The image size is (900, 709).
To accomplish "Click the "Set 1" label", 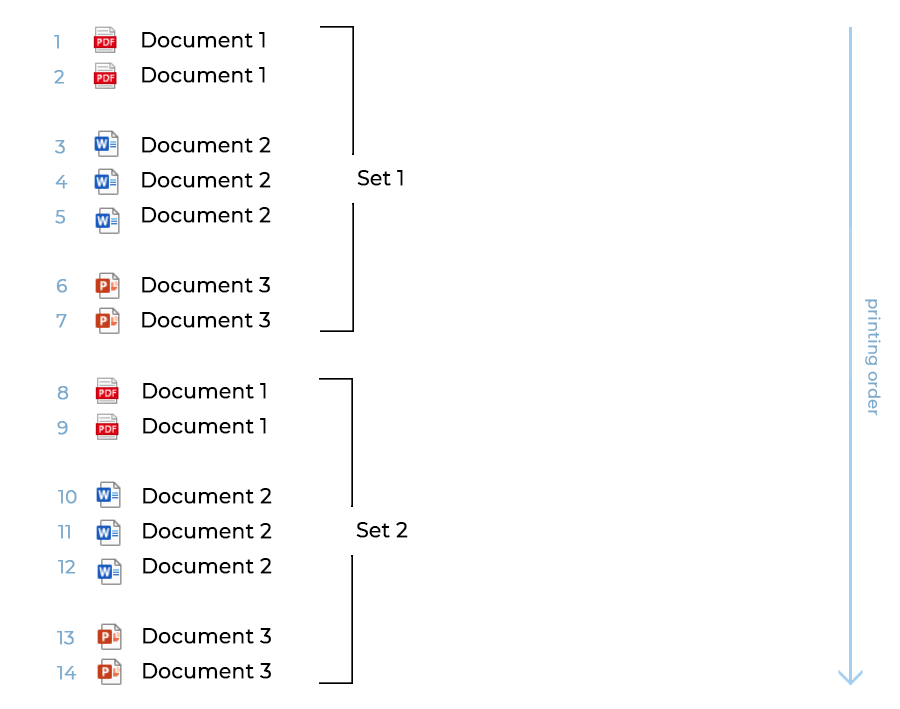I will 380,179.
